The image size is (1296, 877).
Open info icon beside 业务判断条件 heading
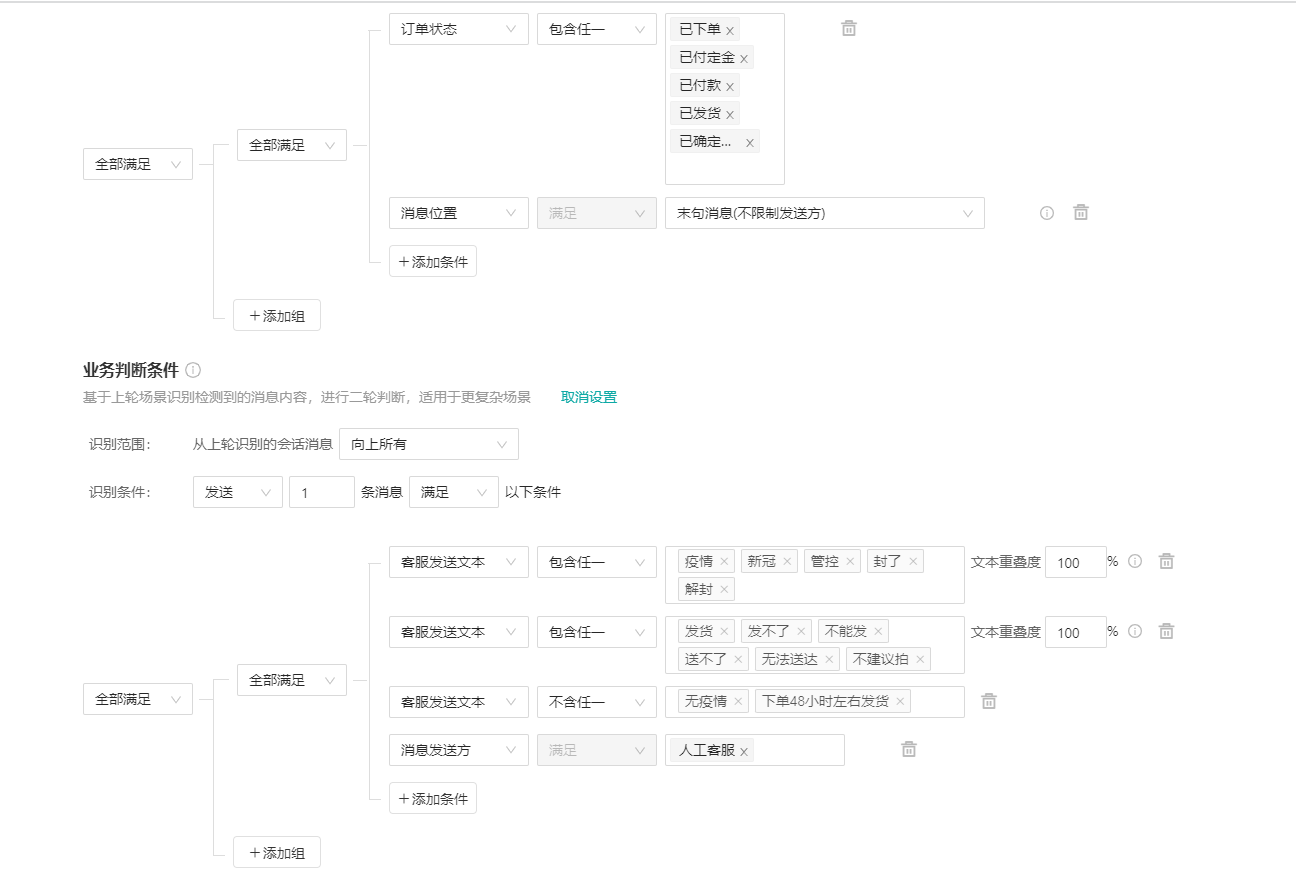193,370
